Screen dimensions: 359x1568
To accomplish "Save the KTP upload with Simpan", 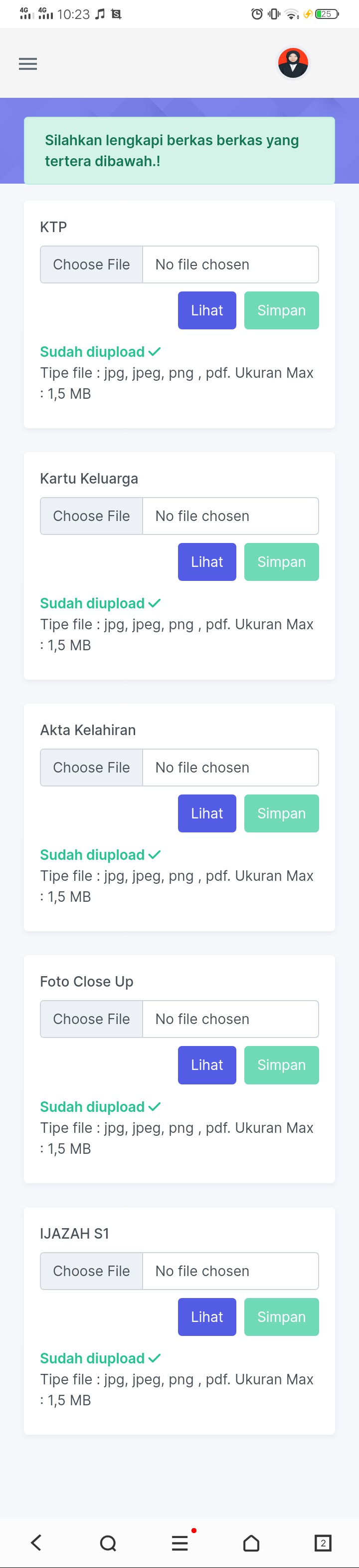I will [281, 310].
